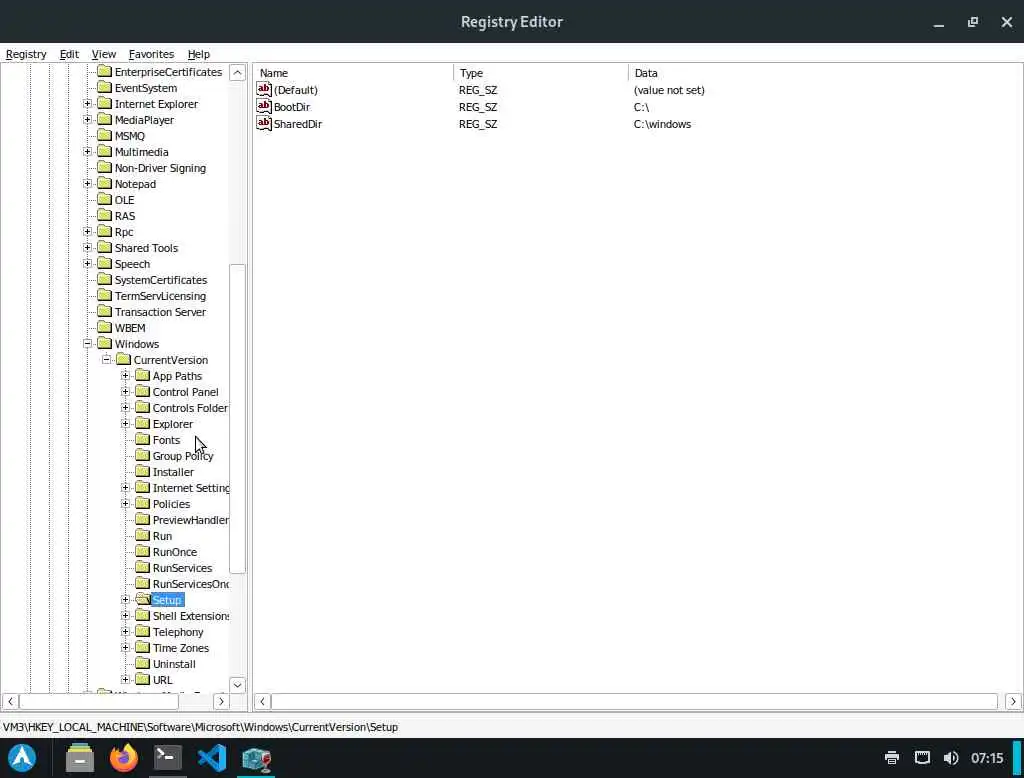The image size is (1024, 778).
Task: Click the SharedDir string value icon
Action: pos(264,123)
